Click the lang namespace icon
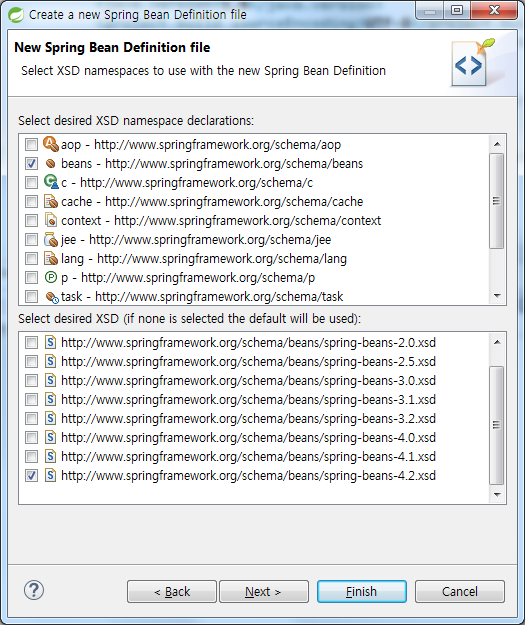Image resolution: width=525 pixels, height=625 pixels. click(x=51, y=258)
